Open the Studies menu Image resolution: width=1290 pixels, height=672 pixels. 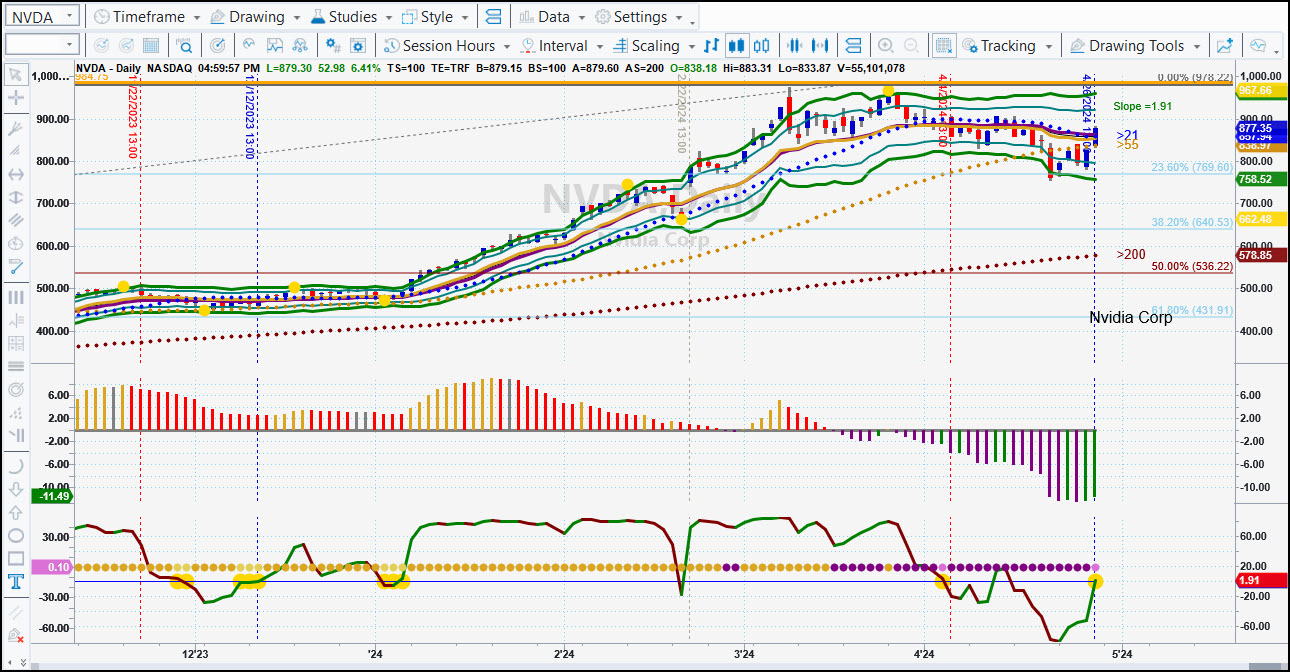click(352, 17)
